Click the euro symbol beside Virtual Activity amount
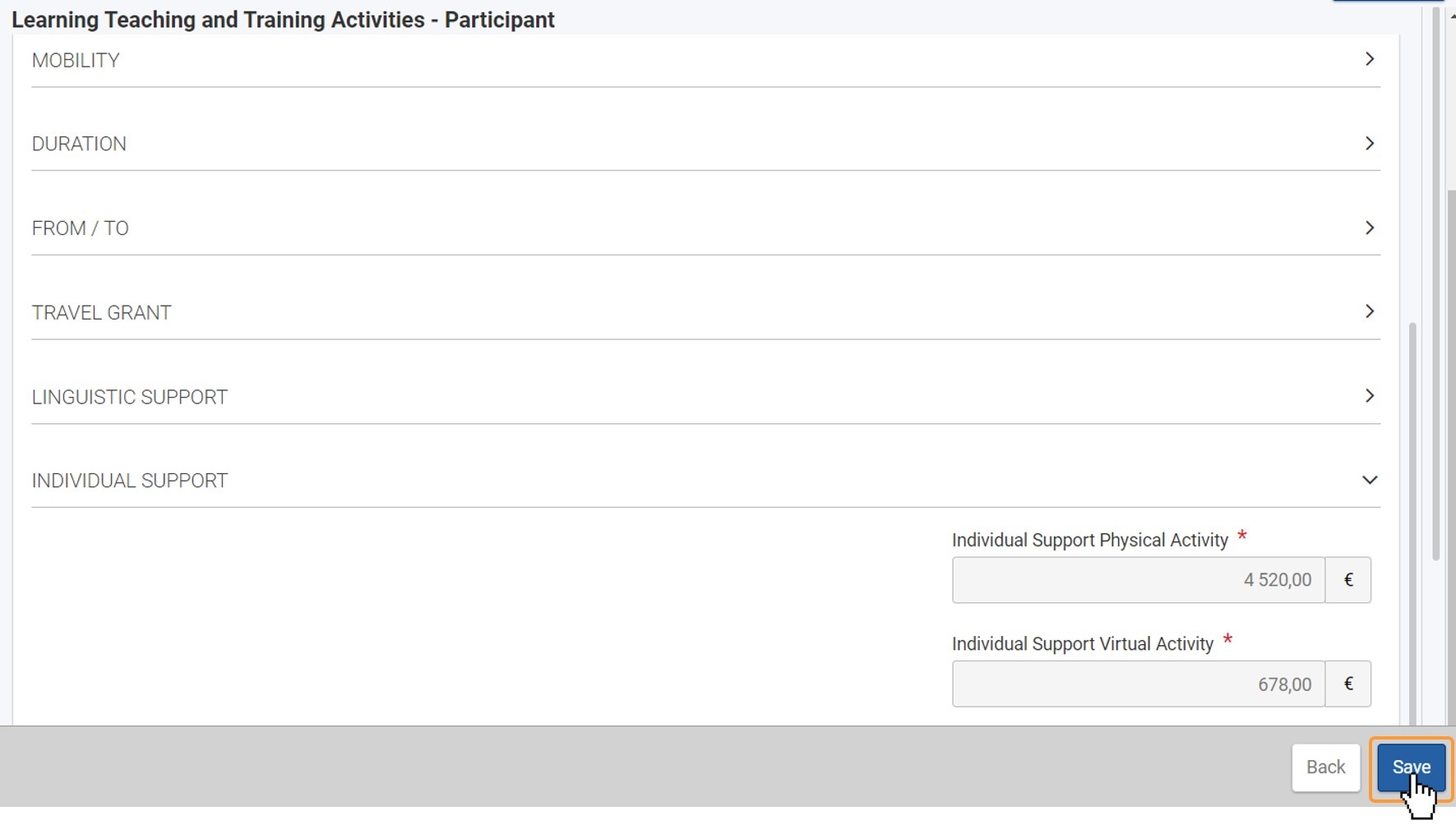The height and width of the screenshot is (825, 1456). (1348, 684)
